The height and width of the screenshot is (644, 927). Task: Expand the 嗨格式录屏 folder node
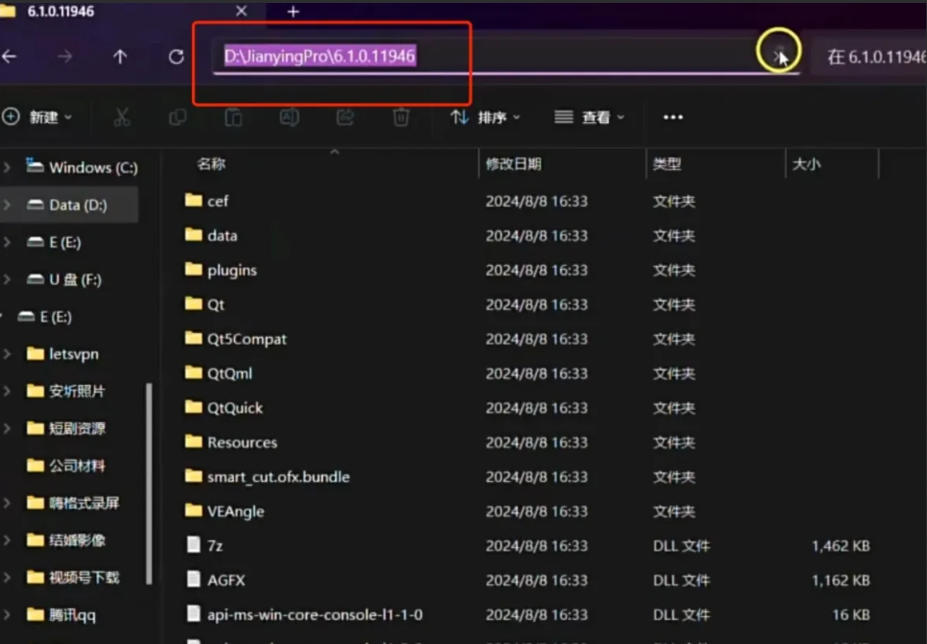click(x=7, y=503)
